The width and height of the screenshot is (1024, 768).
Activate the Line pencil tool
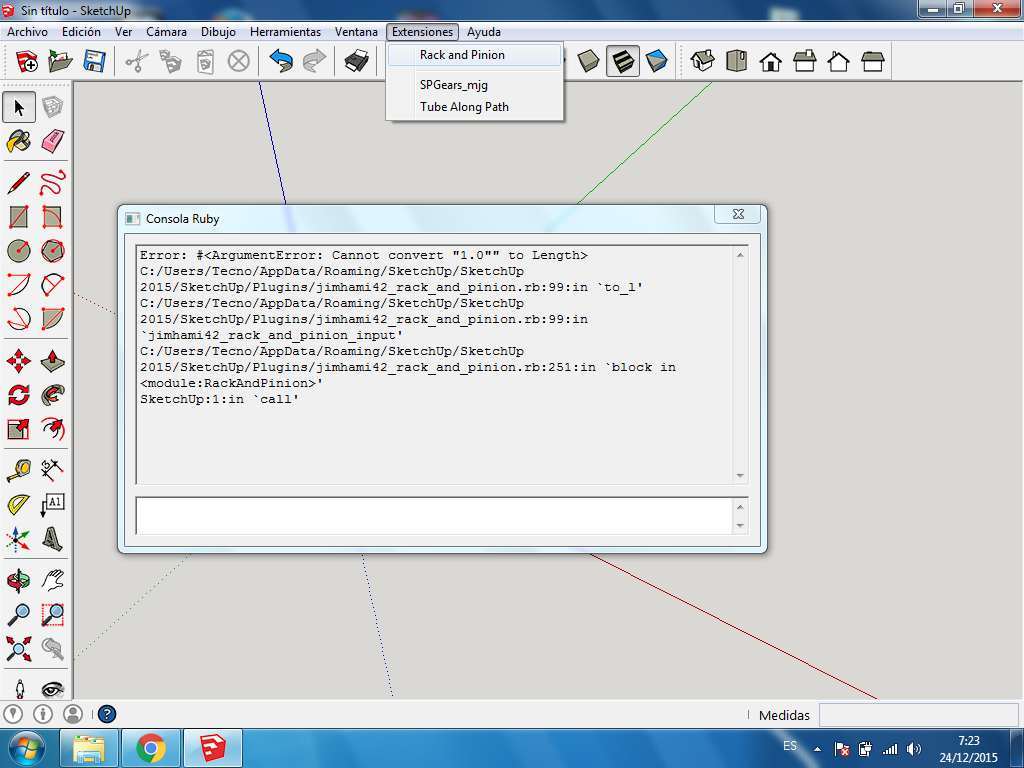[x=19, y=183]
